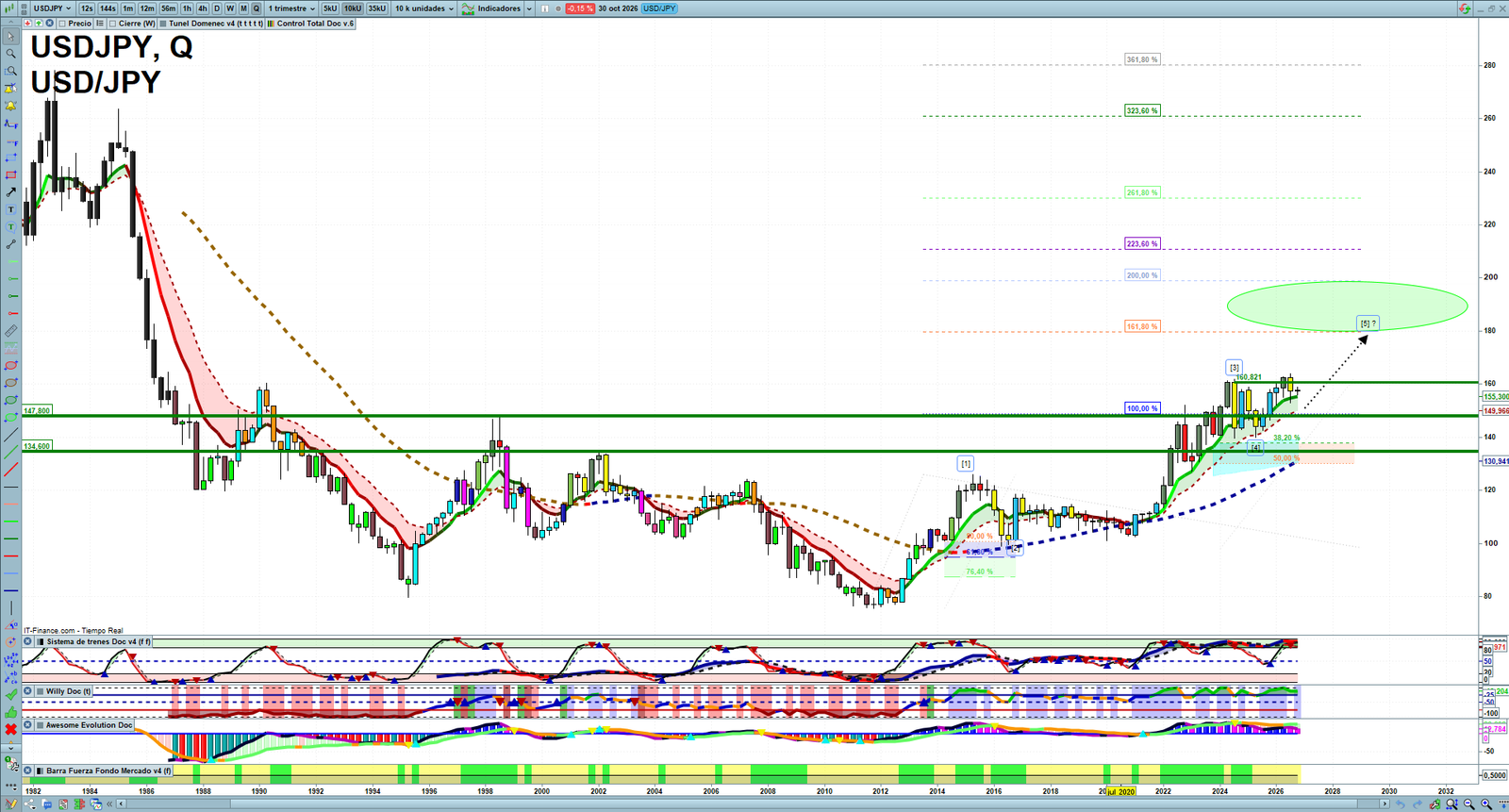Click the chart style candles icon
This screenshot has width=1509, height=812.
click(x=9, y=8)
